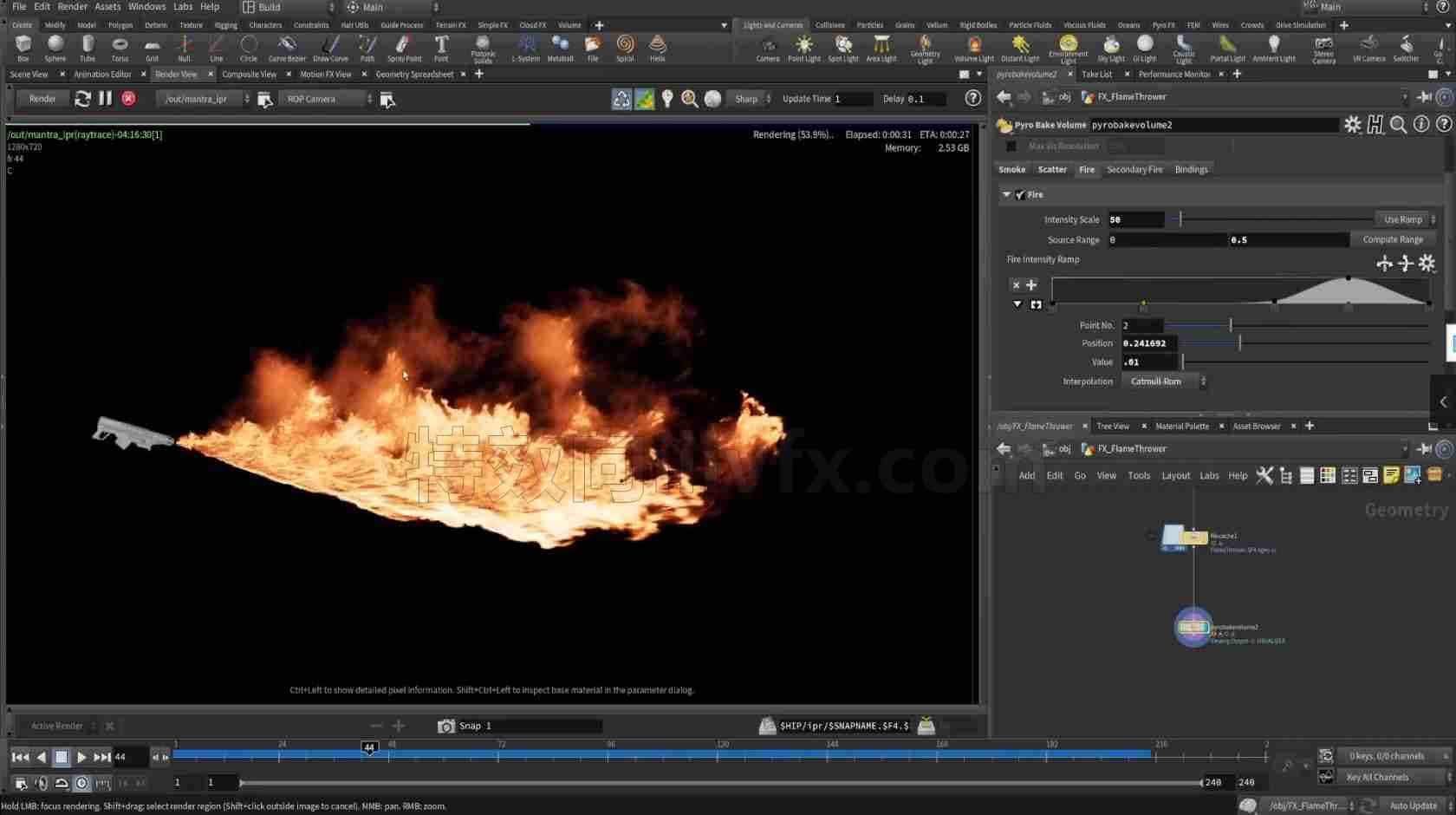Toggle Auto Update in status bar
This screenshot has width=1456, height=815.
(x=1414, y=805)
